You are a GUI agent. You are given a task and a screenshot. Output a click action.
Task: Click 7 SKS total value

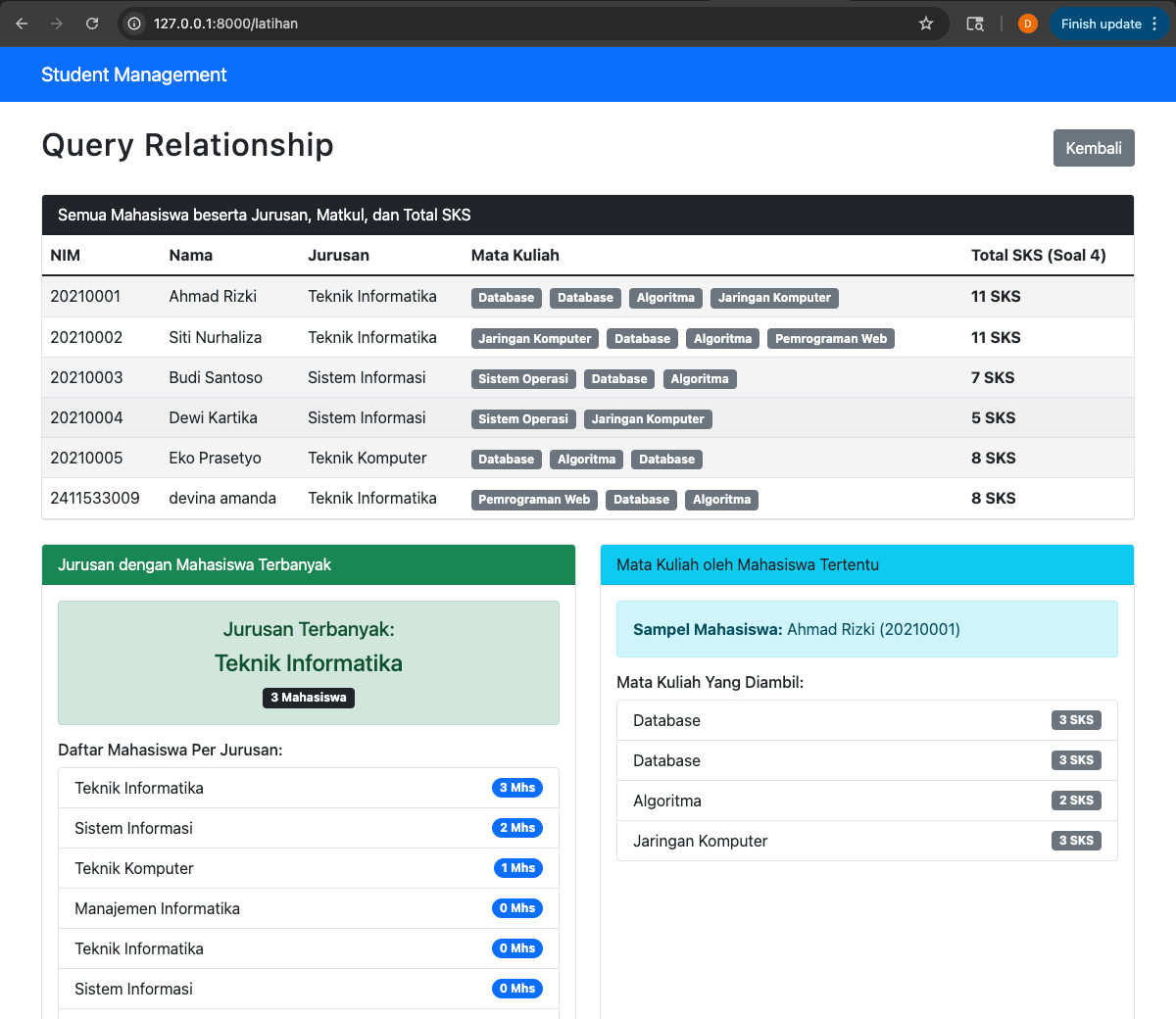[993, 377]
